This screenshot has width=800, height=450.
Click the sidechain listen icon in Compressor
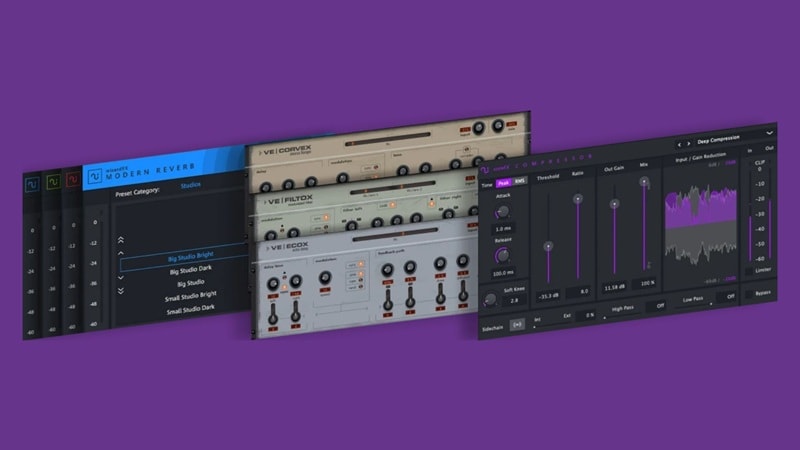(x=517, y=325)
